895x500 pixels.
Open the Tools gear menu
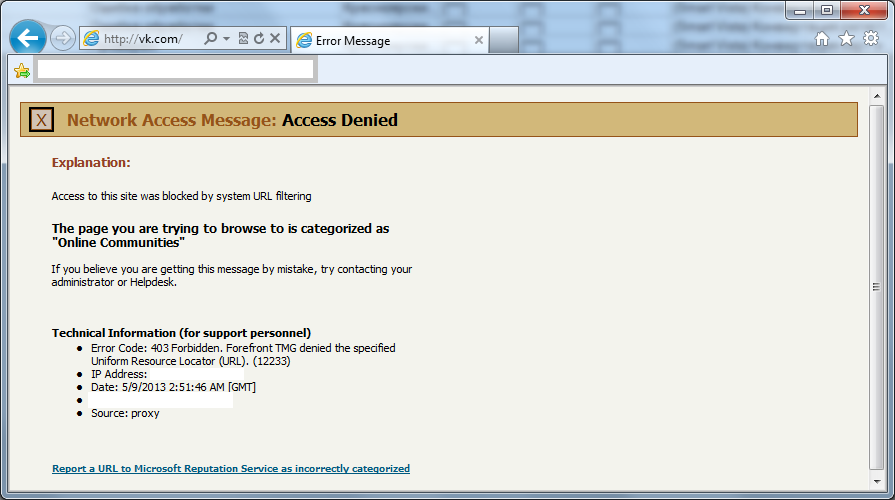(x=870, y=39)
